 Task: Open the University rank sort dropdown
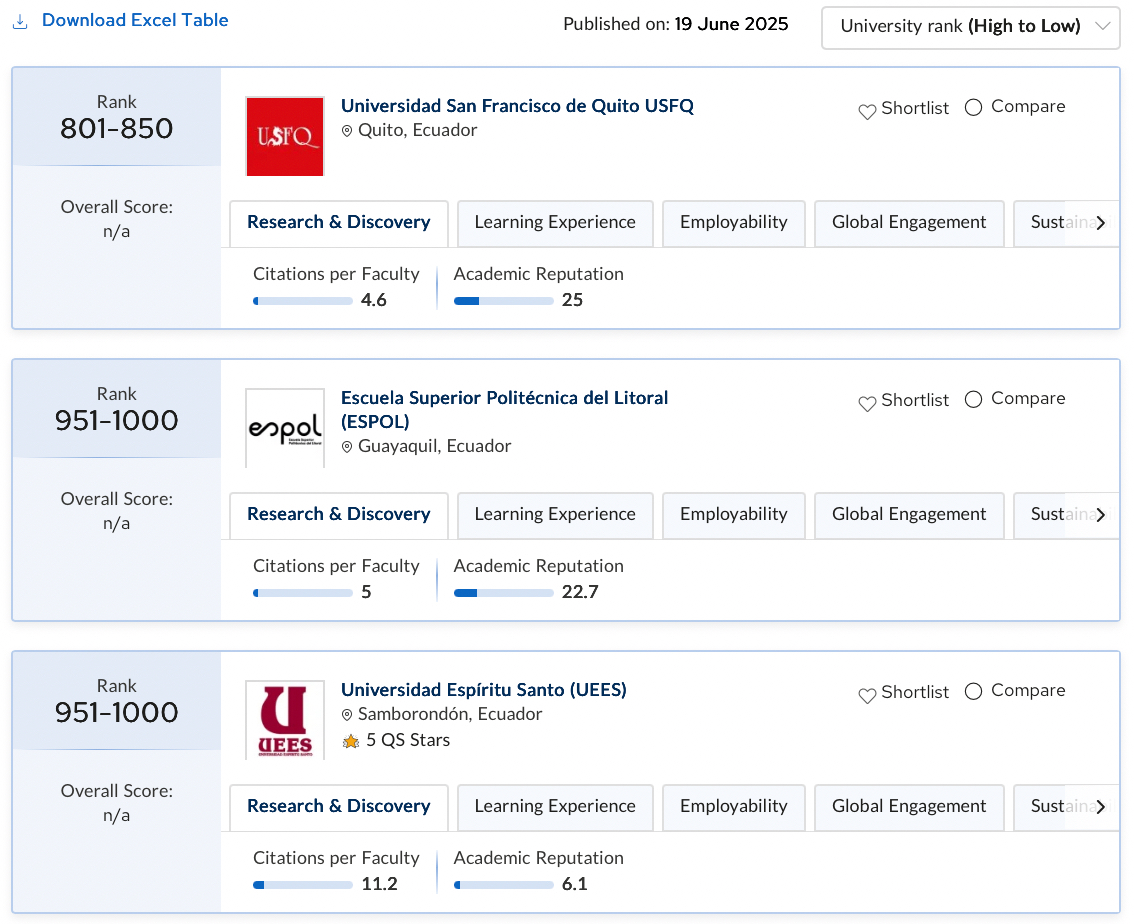click(x=969, y=27)
